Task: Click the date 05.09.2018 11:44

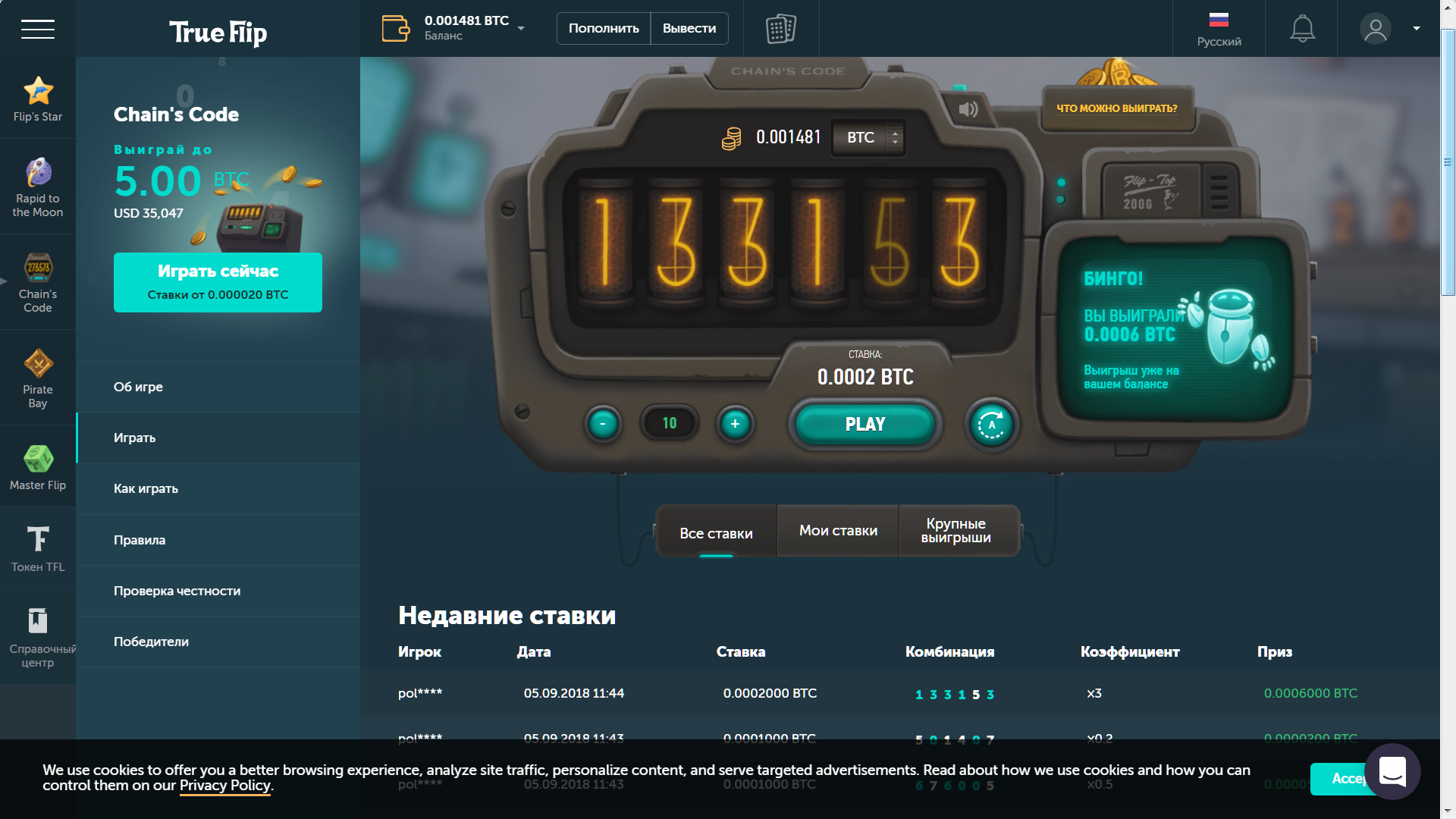Action: 574,693
